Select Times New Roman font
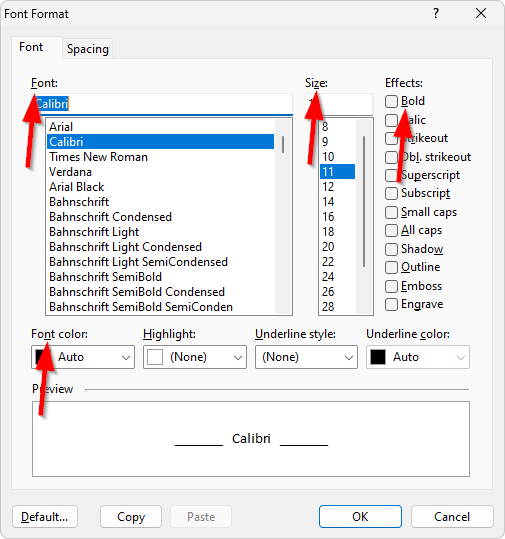 tap(160, 157)
